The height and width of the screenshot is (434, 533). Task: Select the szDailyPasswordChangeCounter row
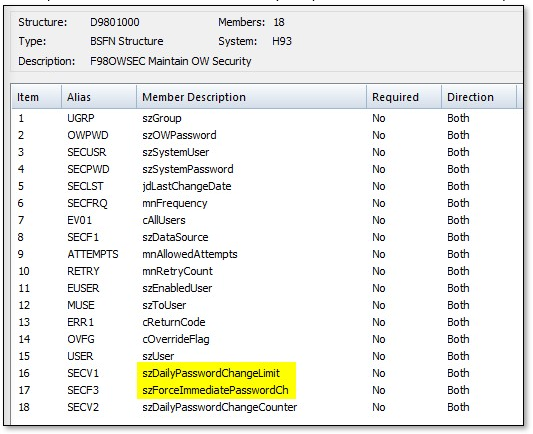pos(267,407)
